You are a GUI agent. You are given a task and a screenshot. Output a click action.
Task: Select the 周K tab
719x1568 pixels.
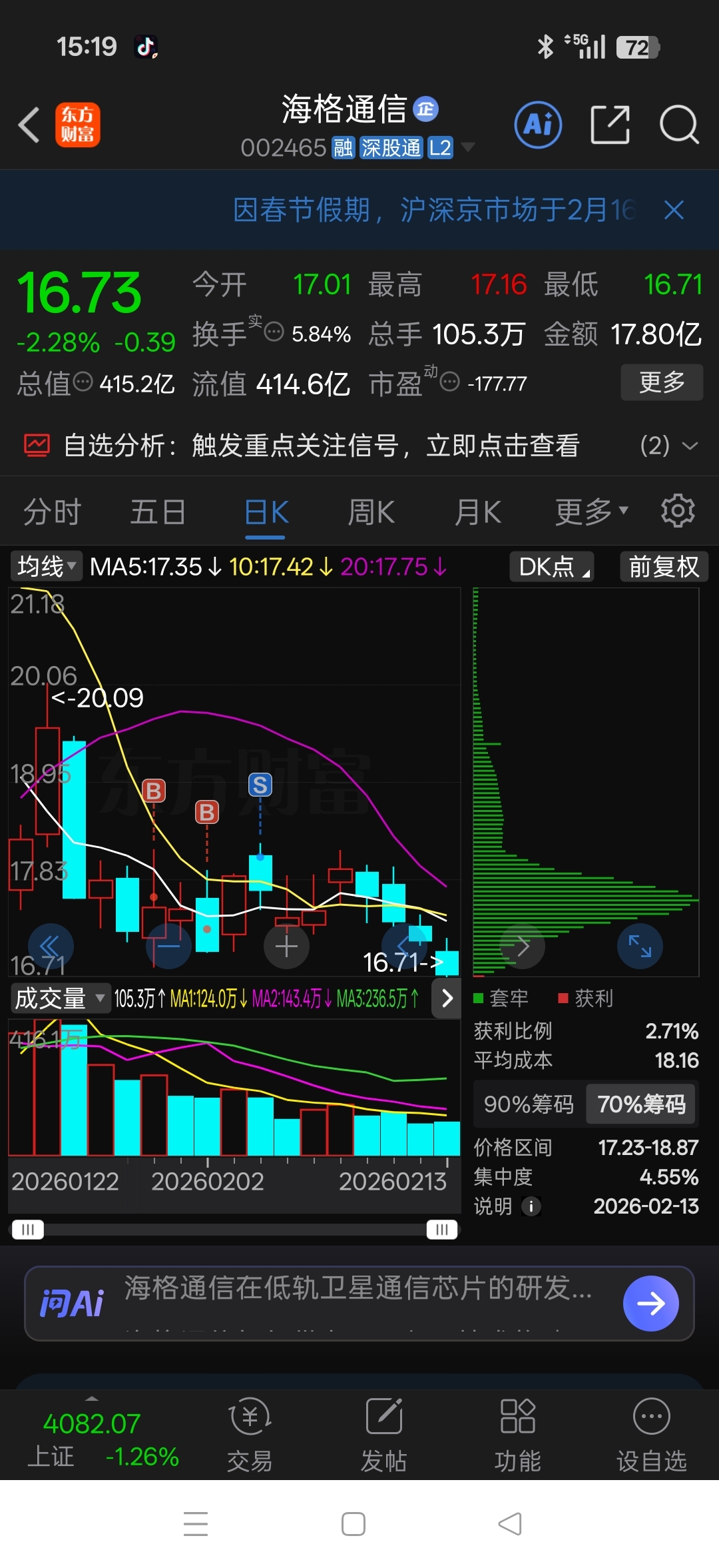[371, 512]
